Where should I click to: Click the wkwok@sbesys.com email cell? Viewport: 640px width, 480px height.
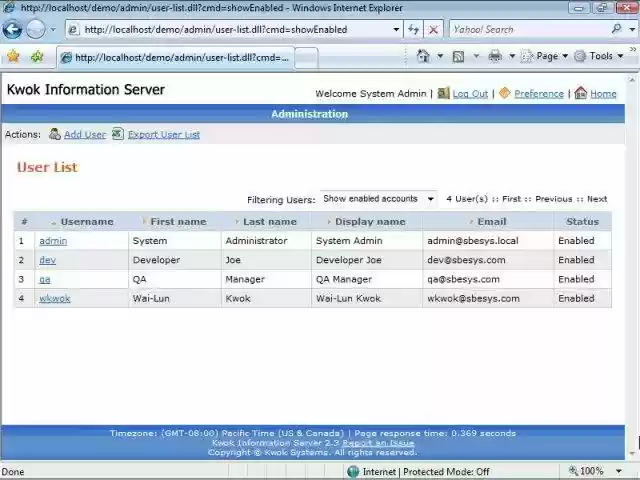click(x=488, y=298)
